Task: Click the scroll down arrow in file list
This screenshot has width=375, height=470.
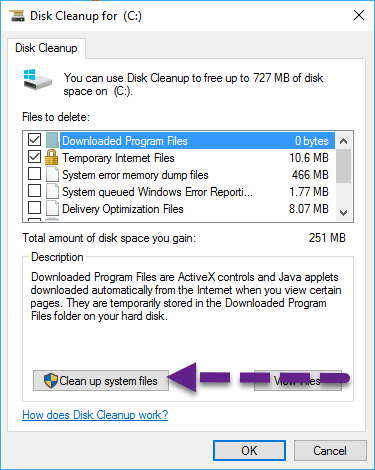Action: click(x=343, y=212)
